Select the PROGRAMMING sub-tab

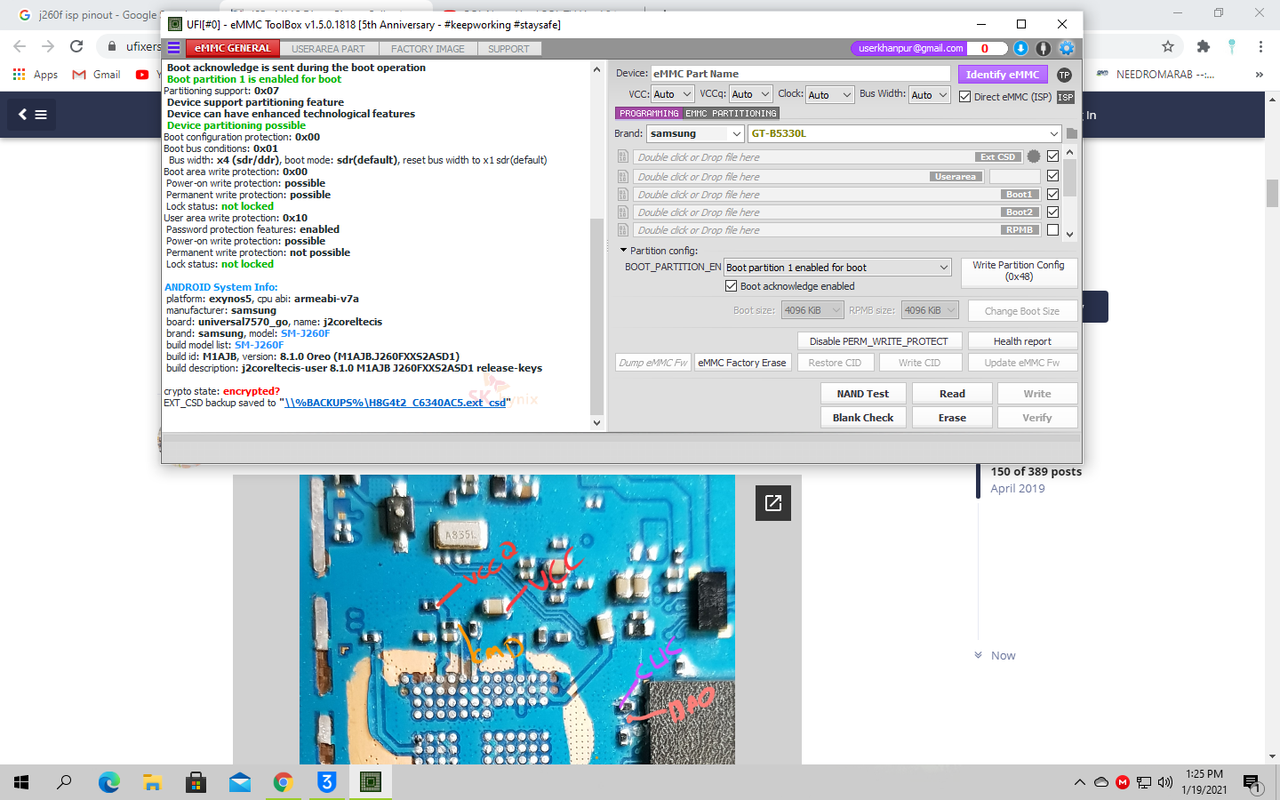click(648, 113)
